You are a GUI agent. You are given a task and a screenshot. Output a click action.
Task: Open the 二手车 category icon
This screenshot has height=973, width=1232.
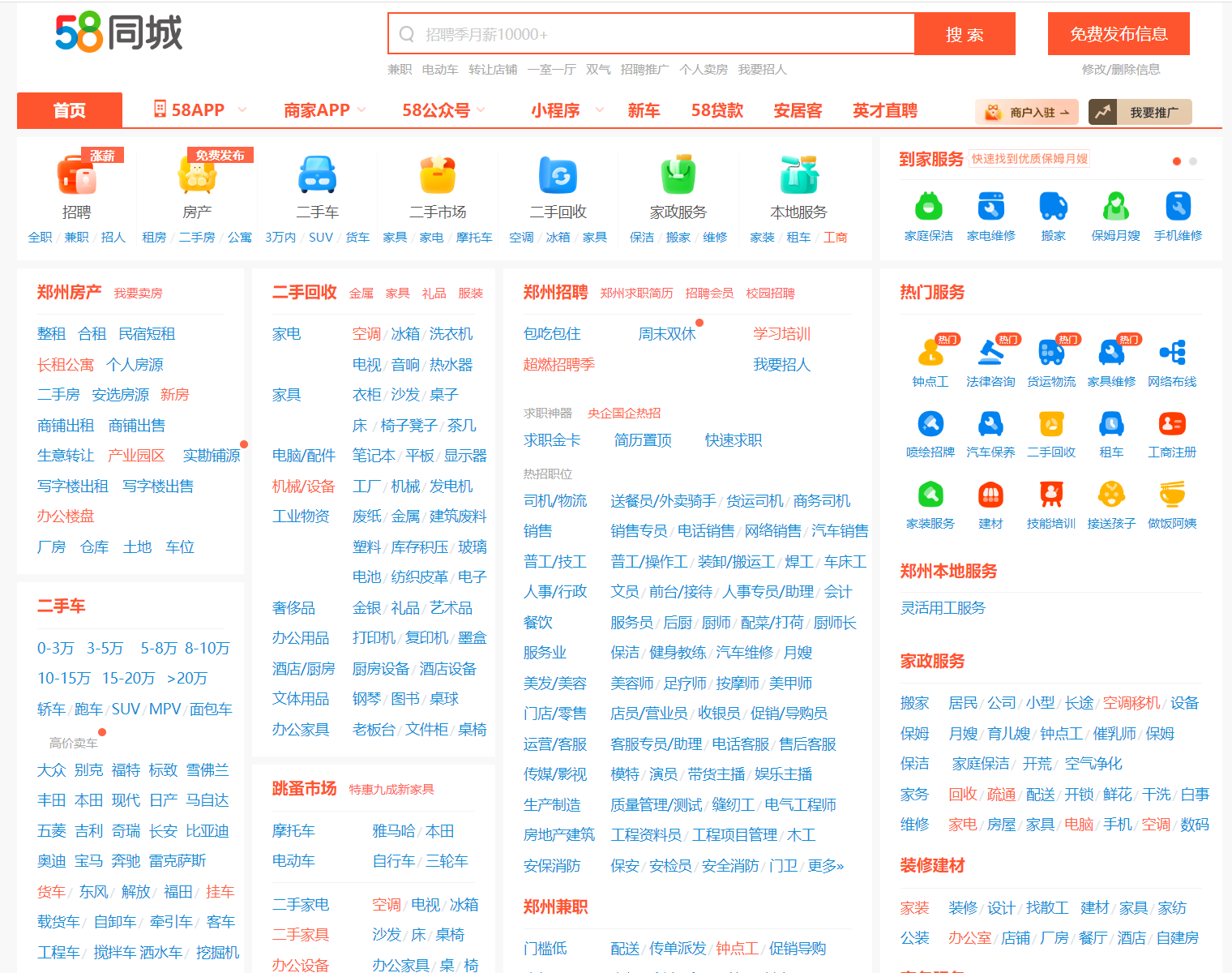(x=317, y=175)
